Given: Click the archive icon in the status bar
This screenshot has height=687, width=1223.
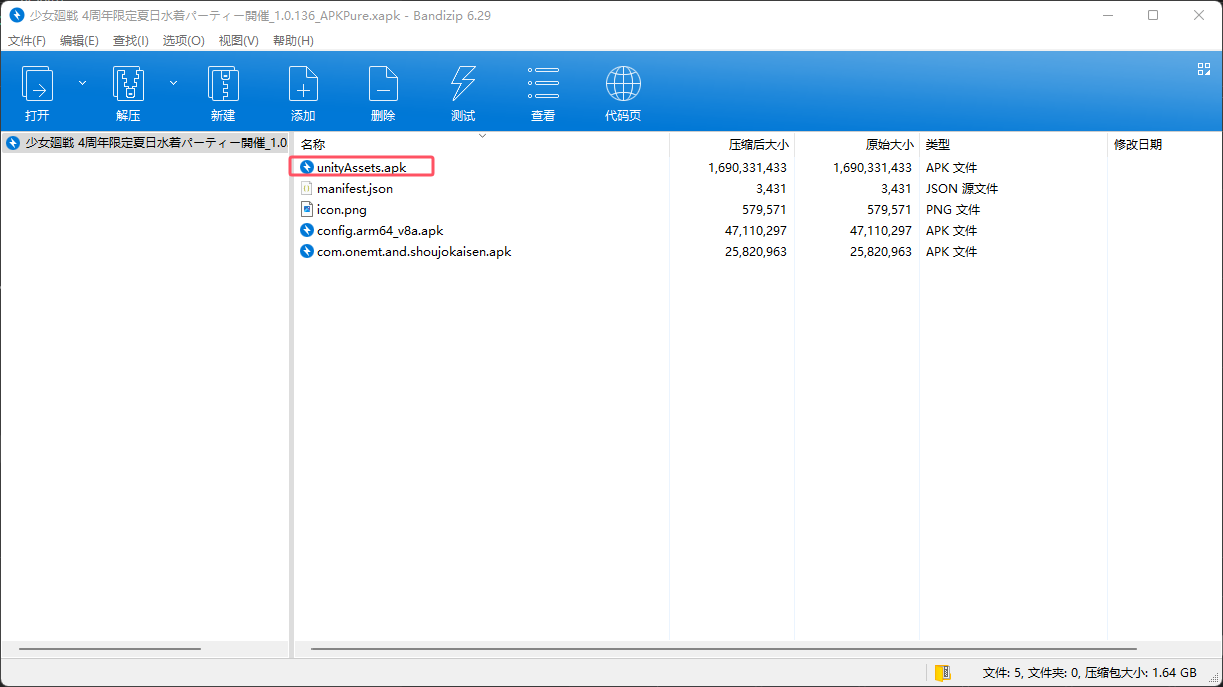Looking at the screenshot, I should coord(942,673).
